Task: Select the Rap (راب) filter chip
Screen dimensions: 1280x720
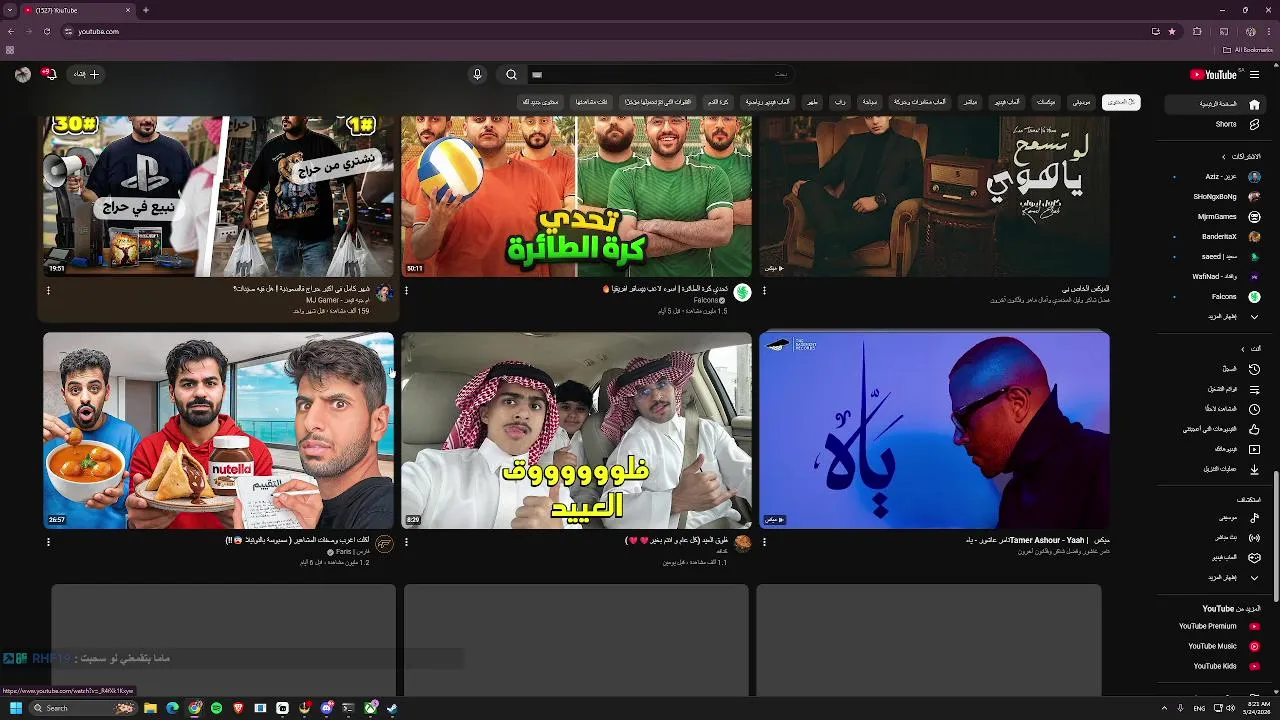Action: (x=840, y=102)
